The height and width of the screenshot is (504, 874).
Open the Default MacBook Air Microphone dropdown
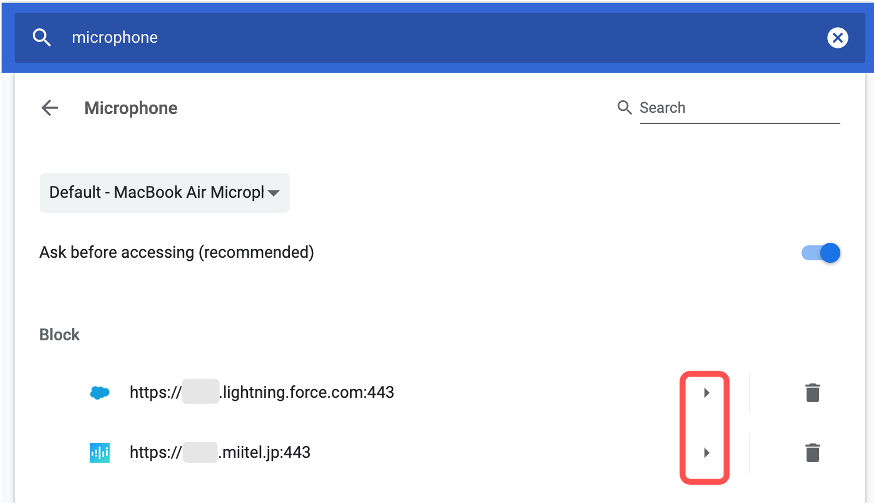tap(158, 192)
